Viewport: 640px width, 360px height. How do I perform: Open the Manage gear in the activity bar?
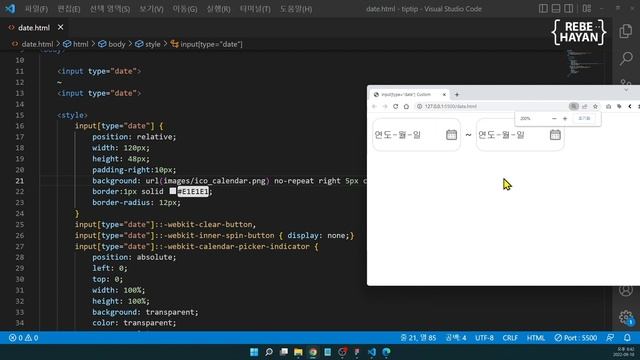(626, 317)
